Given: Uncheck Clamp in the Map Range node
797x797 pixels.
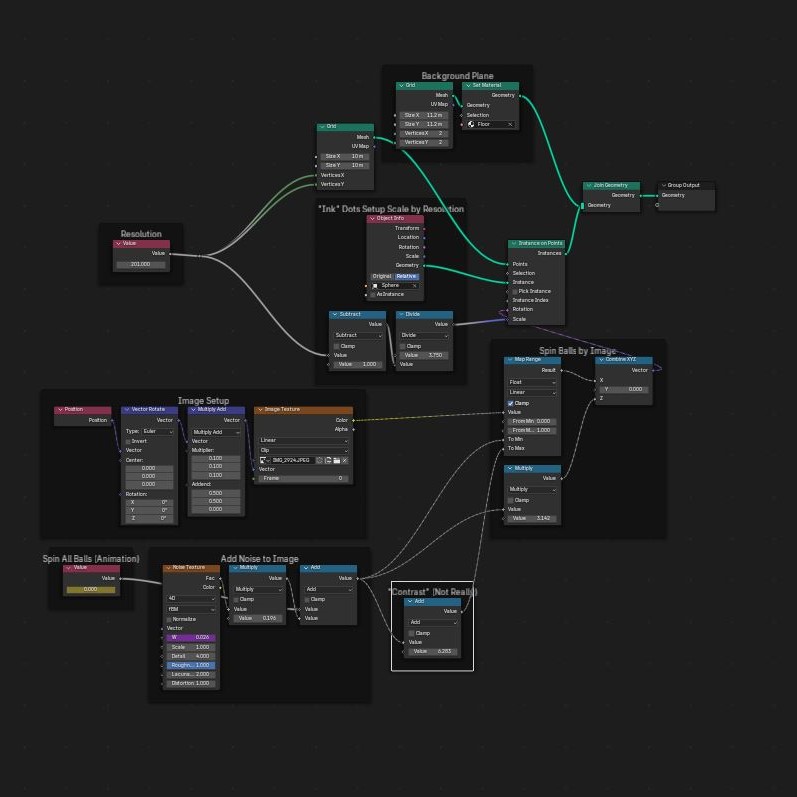Looking at the screenshot, I should click(511, 403).
